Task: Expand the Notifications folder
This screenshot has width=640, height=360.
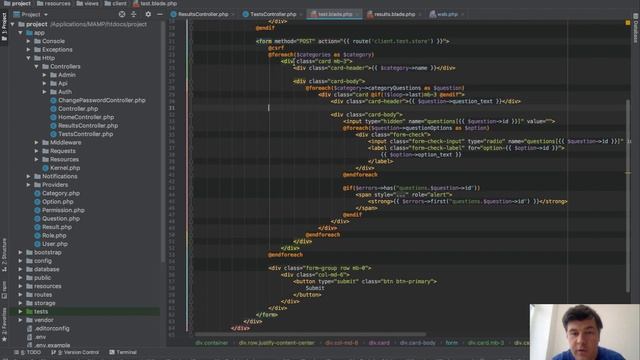Action: pos(29,176)
